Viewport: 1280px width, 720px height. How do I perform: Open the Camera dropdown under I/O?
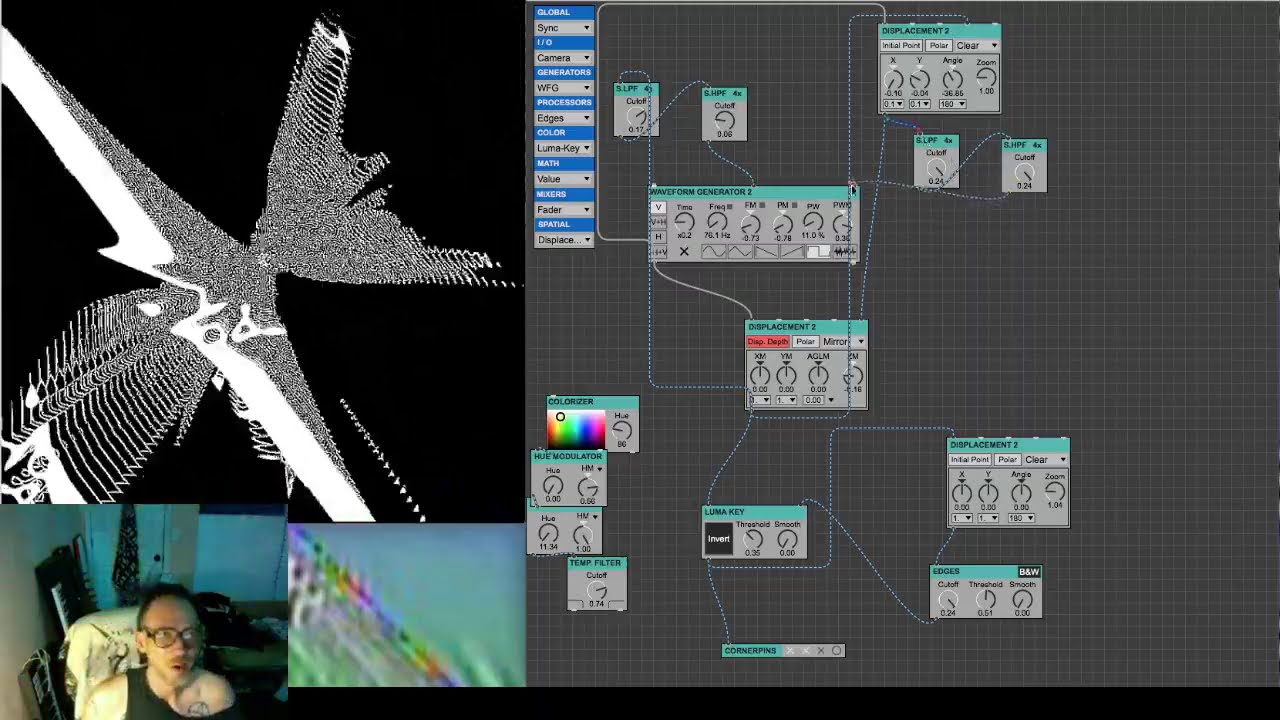(x=563, y=58)
